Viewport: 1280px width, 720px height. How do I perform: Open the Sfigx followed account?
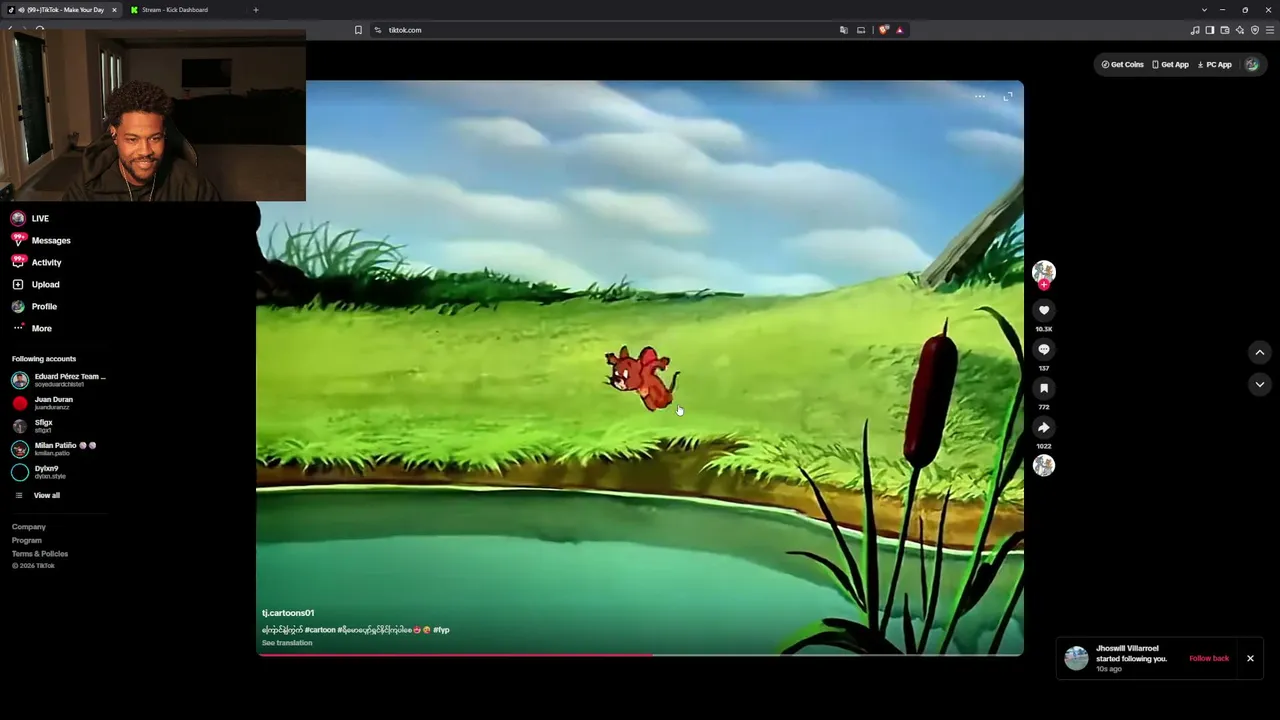click(32, 426)
